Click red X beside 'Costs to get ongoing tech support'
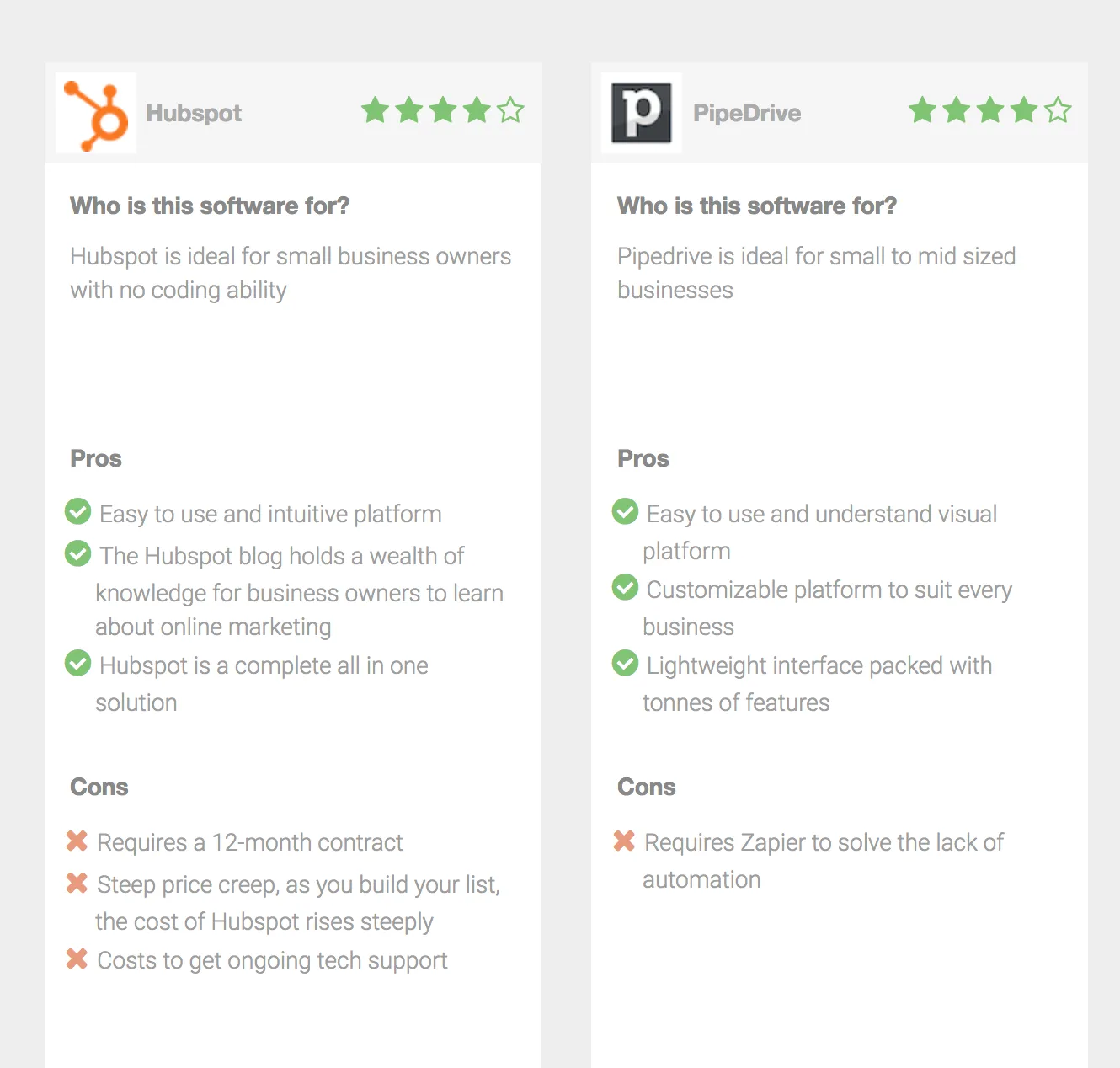Viewport: 1120px width, 1068px height. click(x=77, y=959)
